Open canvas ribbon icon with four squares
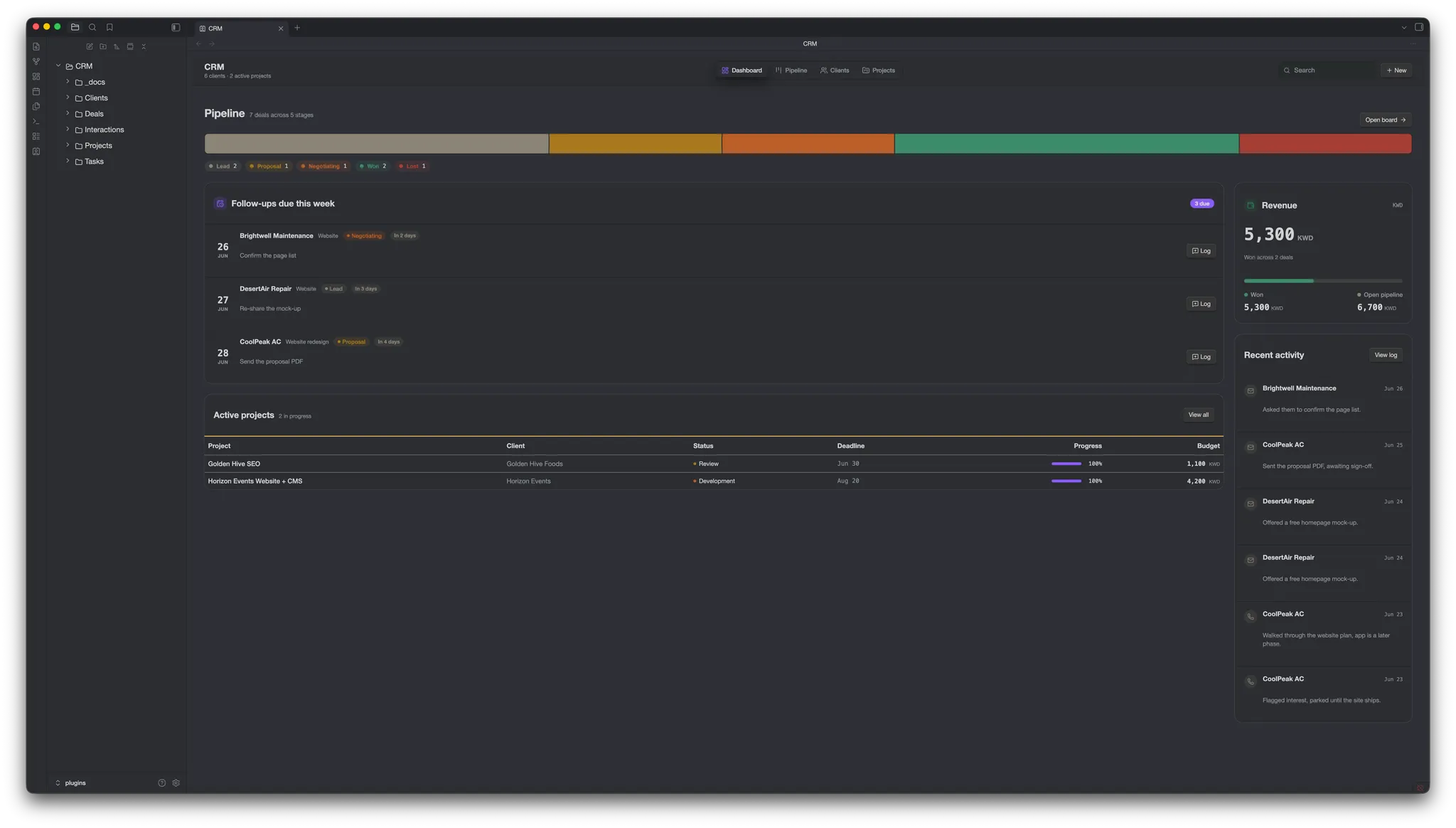The image size is (1456, 828). pos(36,76)
